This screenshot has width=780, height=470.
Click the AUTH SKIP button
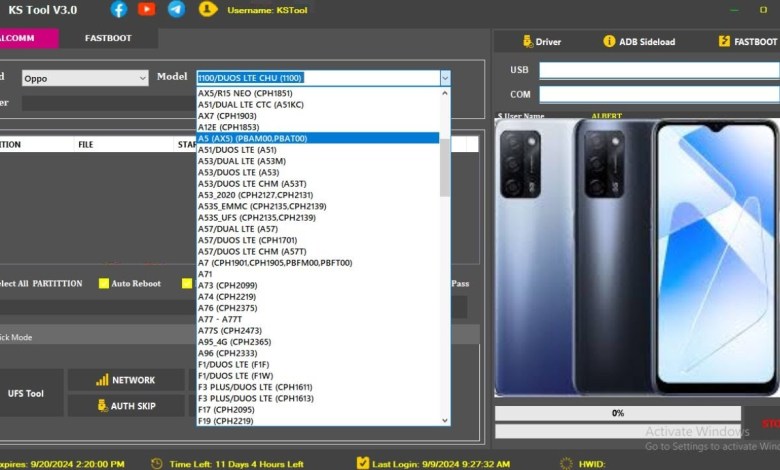click(x=125, y=406)
